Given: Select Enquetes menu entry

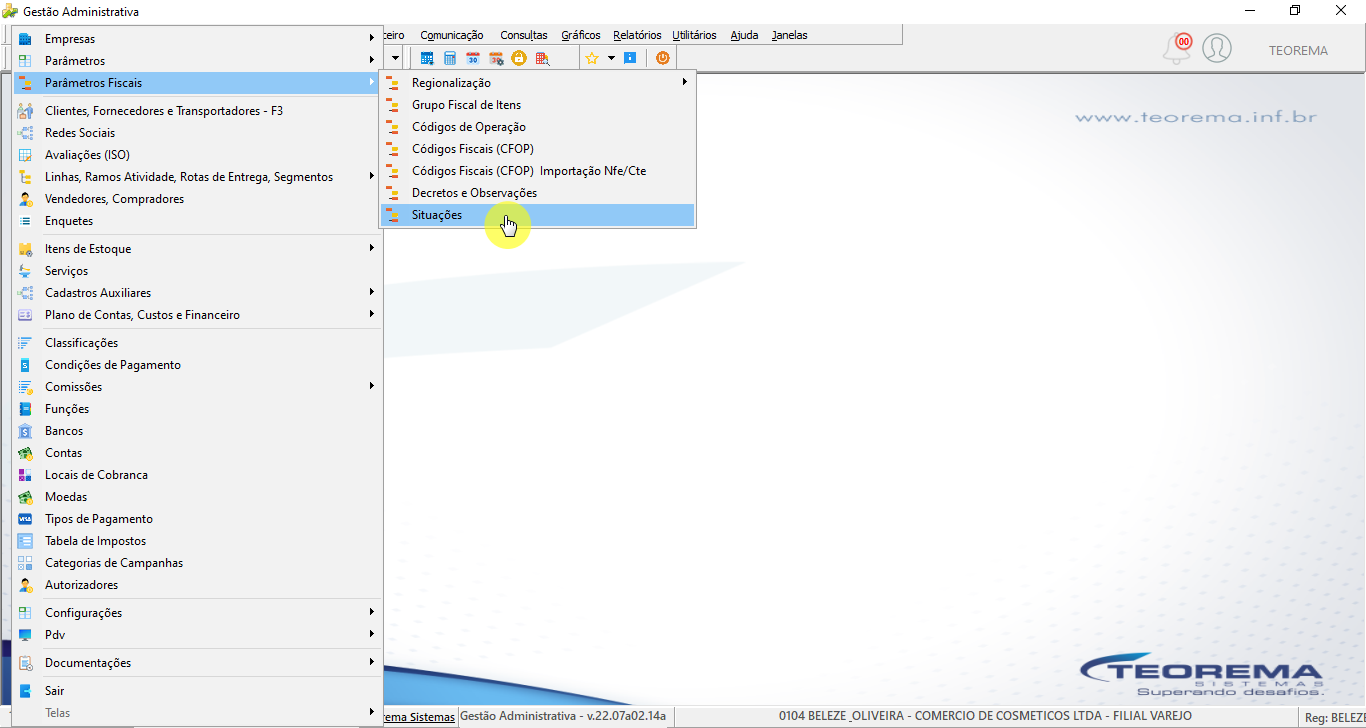Looking at the screenshot, I should [x=198, y=221].
